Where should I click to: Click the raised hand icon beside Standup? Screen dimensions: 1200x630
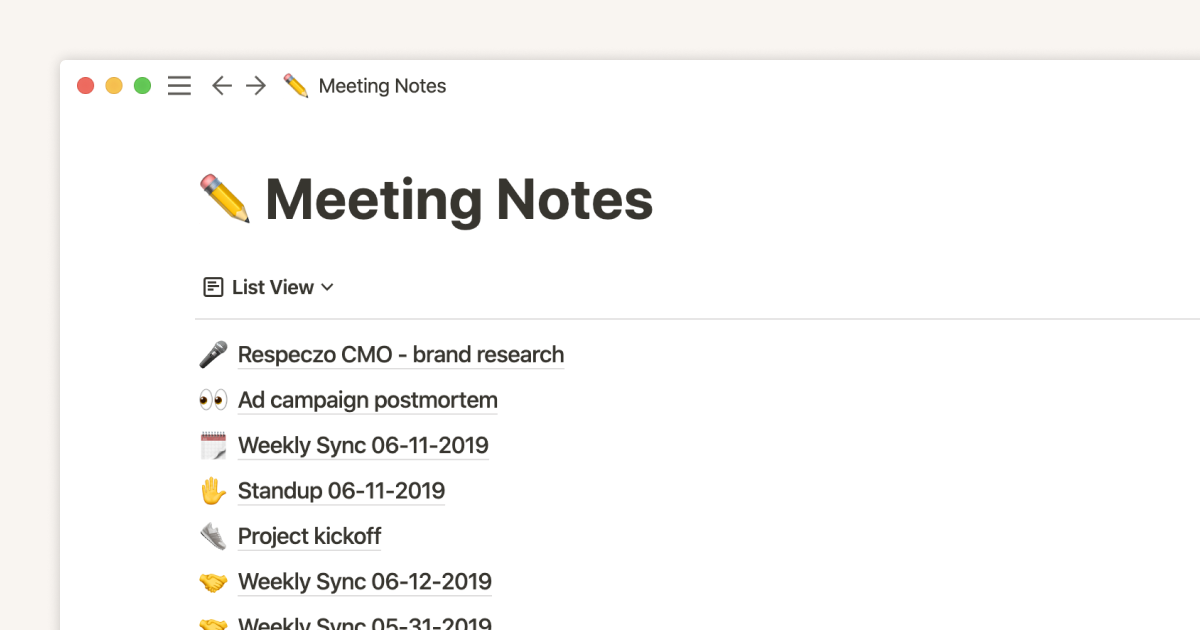[x=213, y=491]
